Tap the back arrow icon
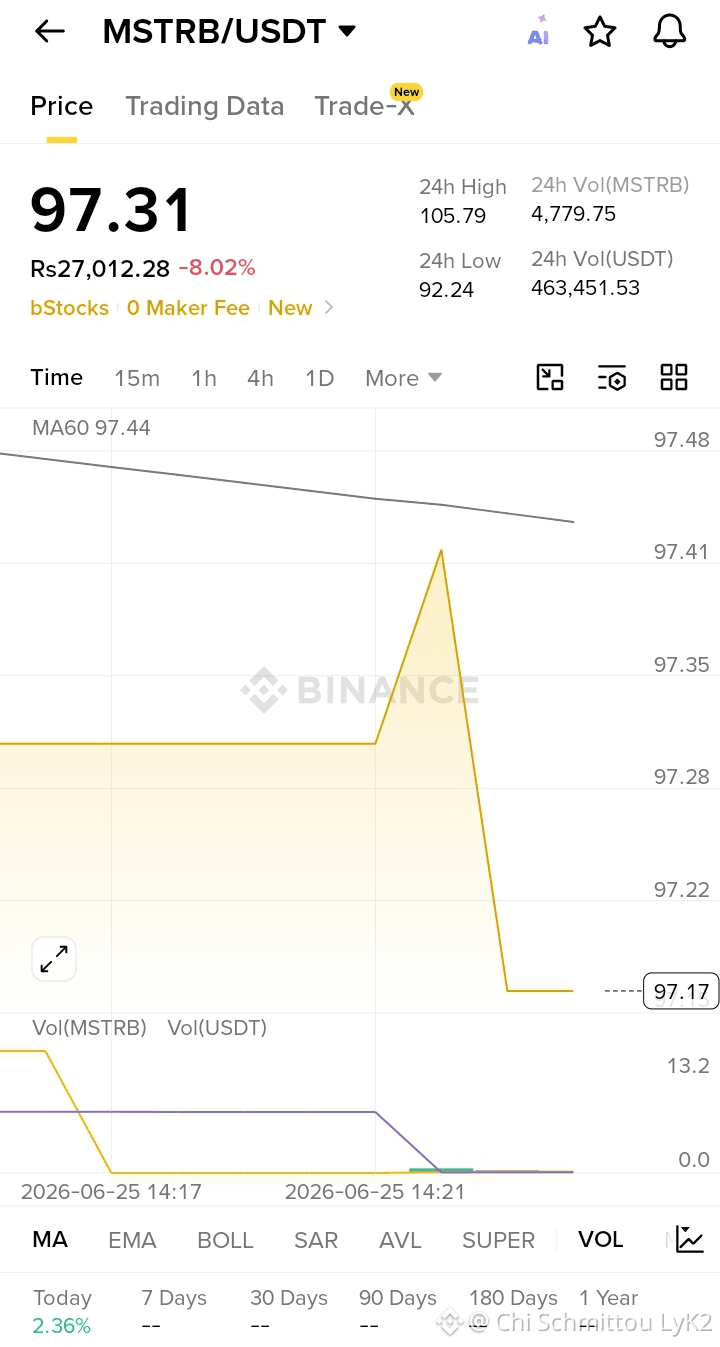 pos(49,32)
